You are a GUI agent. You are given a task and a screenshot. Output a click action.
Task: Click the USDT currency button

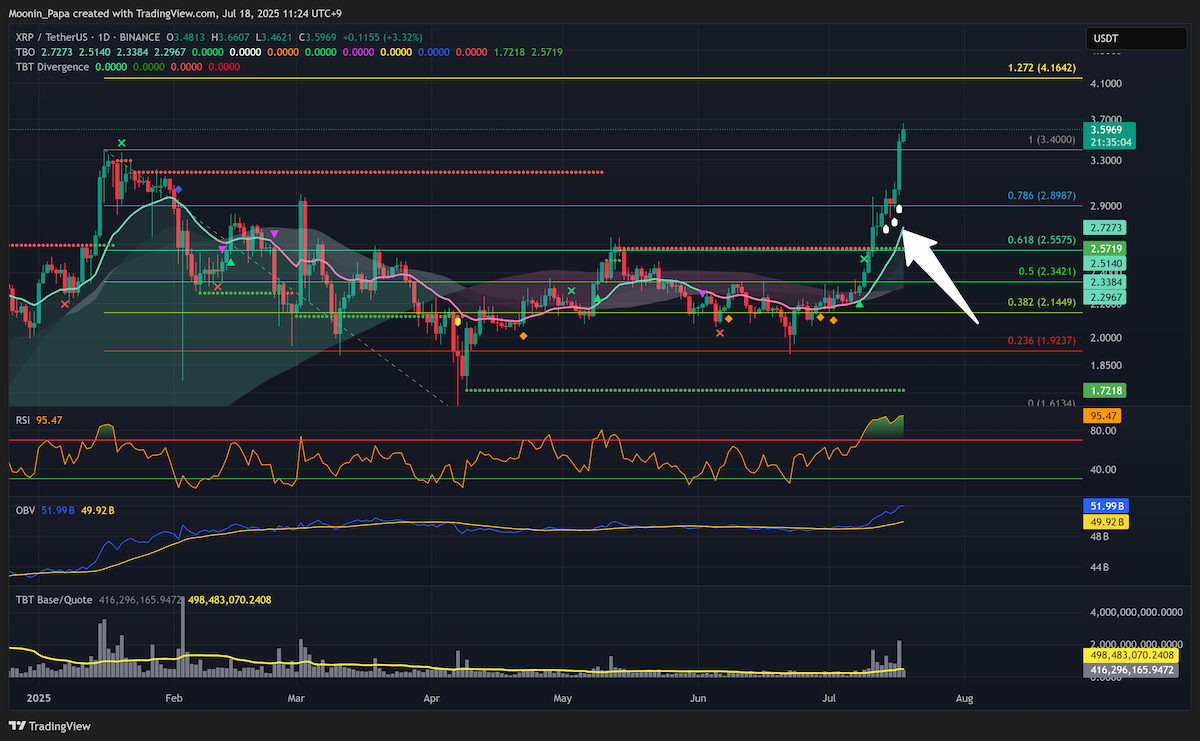click(1138, 39)
